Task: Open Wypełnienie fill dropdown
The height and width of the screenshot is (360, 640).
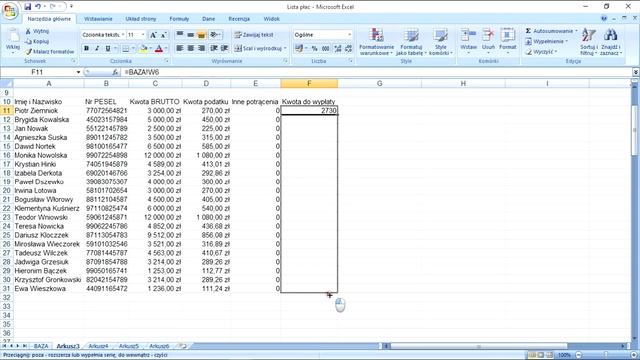Action: [547, 41]
